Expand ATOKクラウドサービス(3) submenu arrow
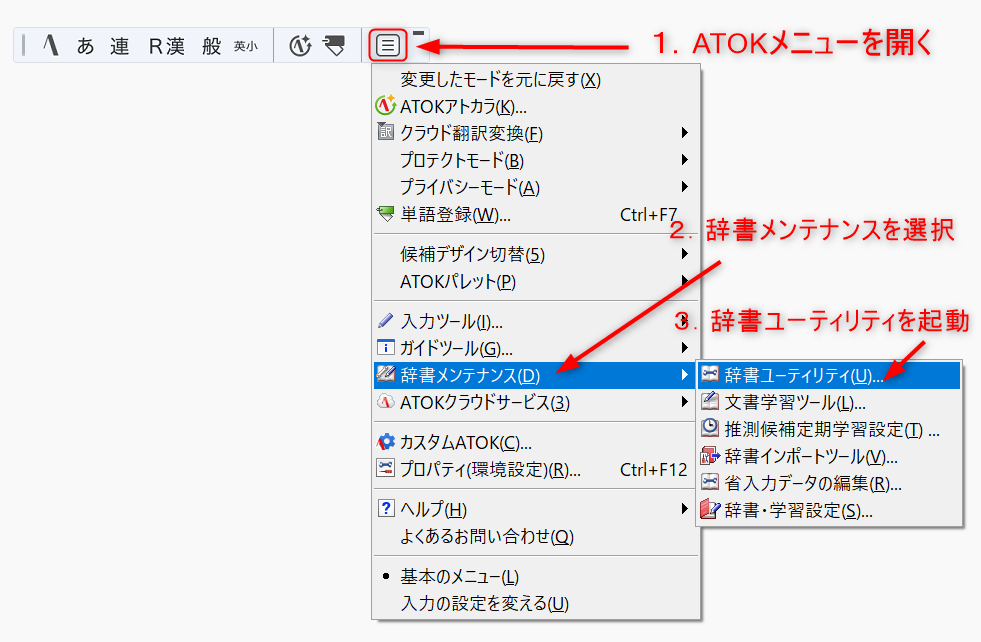 684,402
